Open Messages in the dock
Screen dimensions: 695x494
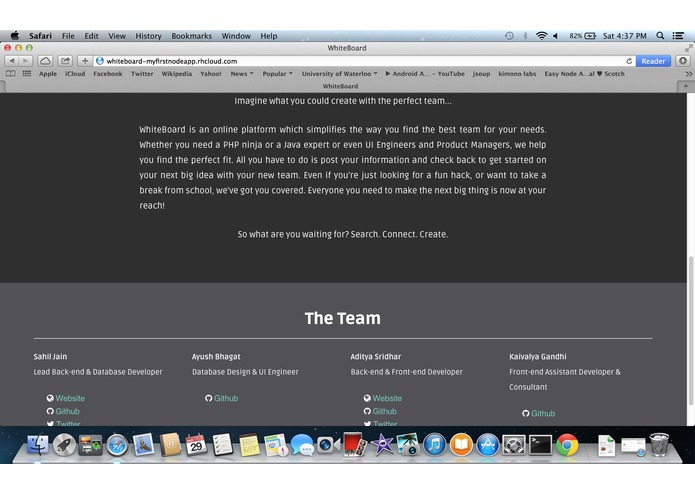[302, 444]
